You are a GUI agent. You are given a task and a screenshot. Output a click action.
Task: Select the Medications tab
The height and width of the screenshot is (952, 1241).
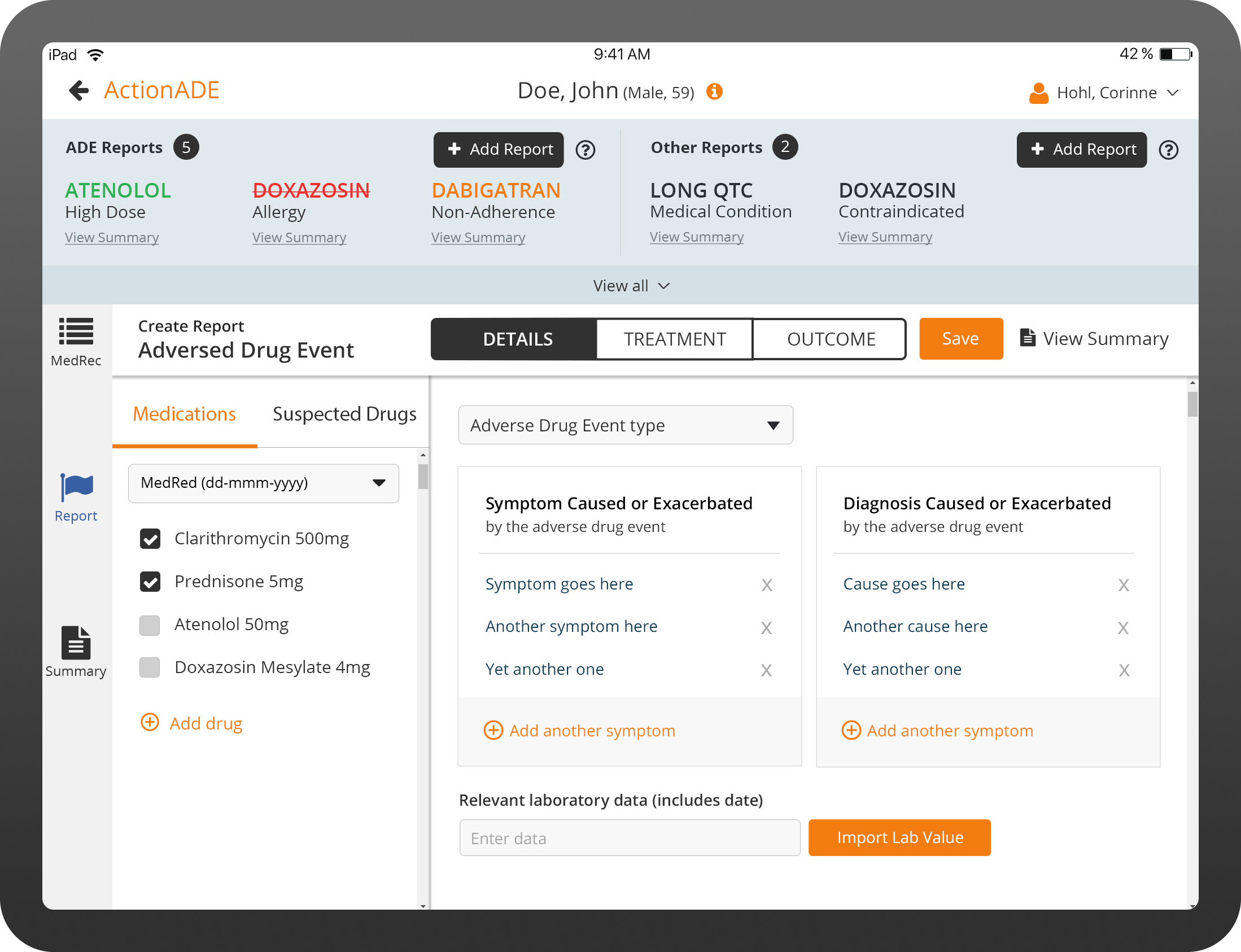184,414
